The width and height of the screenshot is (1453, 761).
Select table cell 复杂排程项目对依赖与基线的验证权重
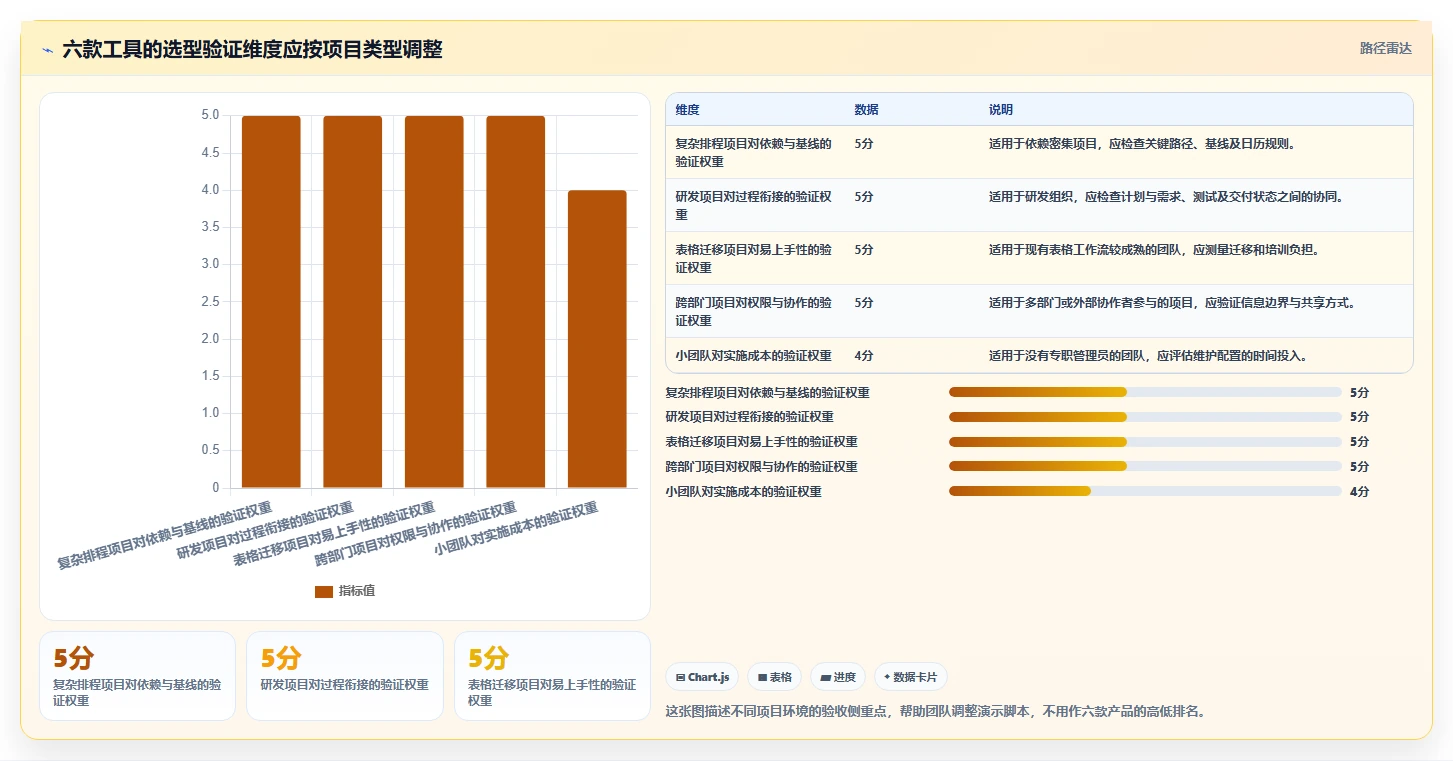(754, 152)
